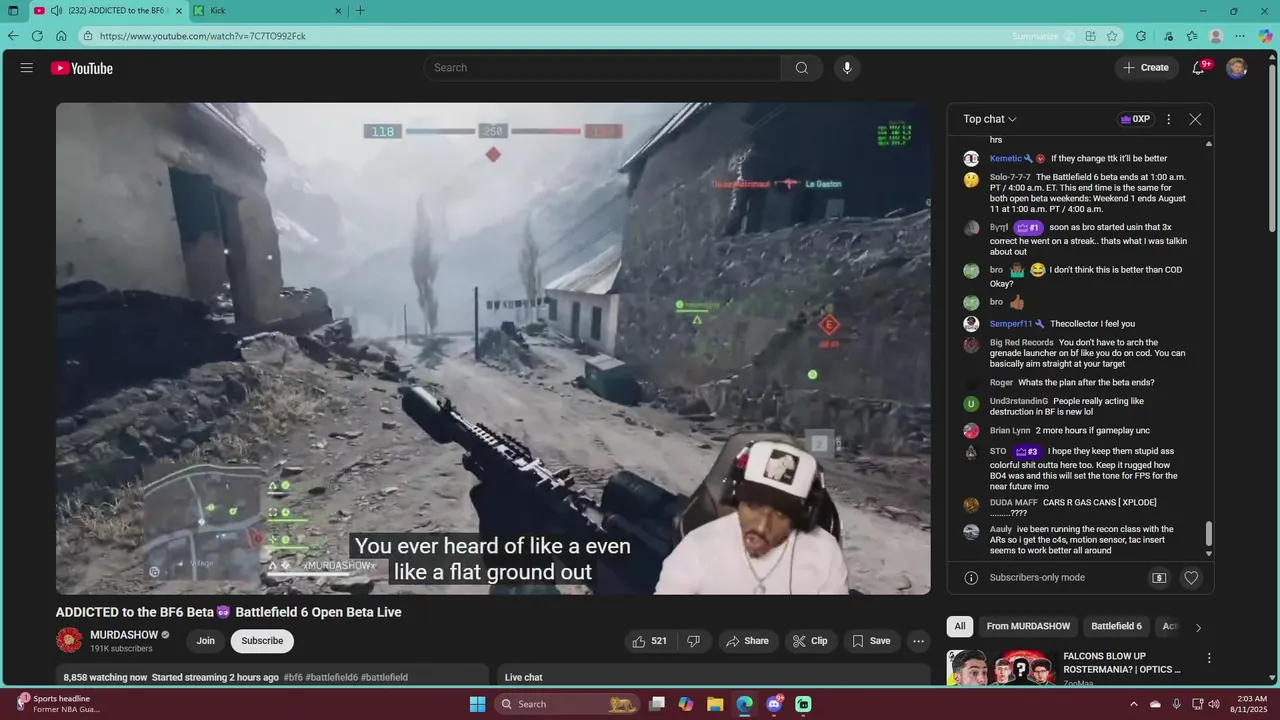Viewport: 1280px width, 720px height.
Task: Open browser split screen icon
Action: tap(1091, 36)
